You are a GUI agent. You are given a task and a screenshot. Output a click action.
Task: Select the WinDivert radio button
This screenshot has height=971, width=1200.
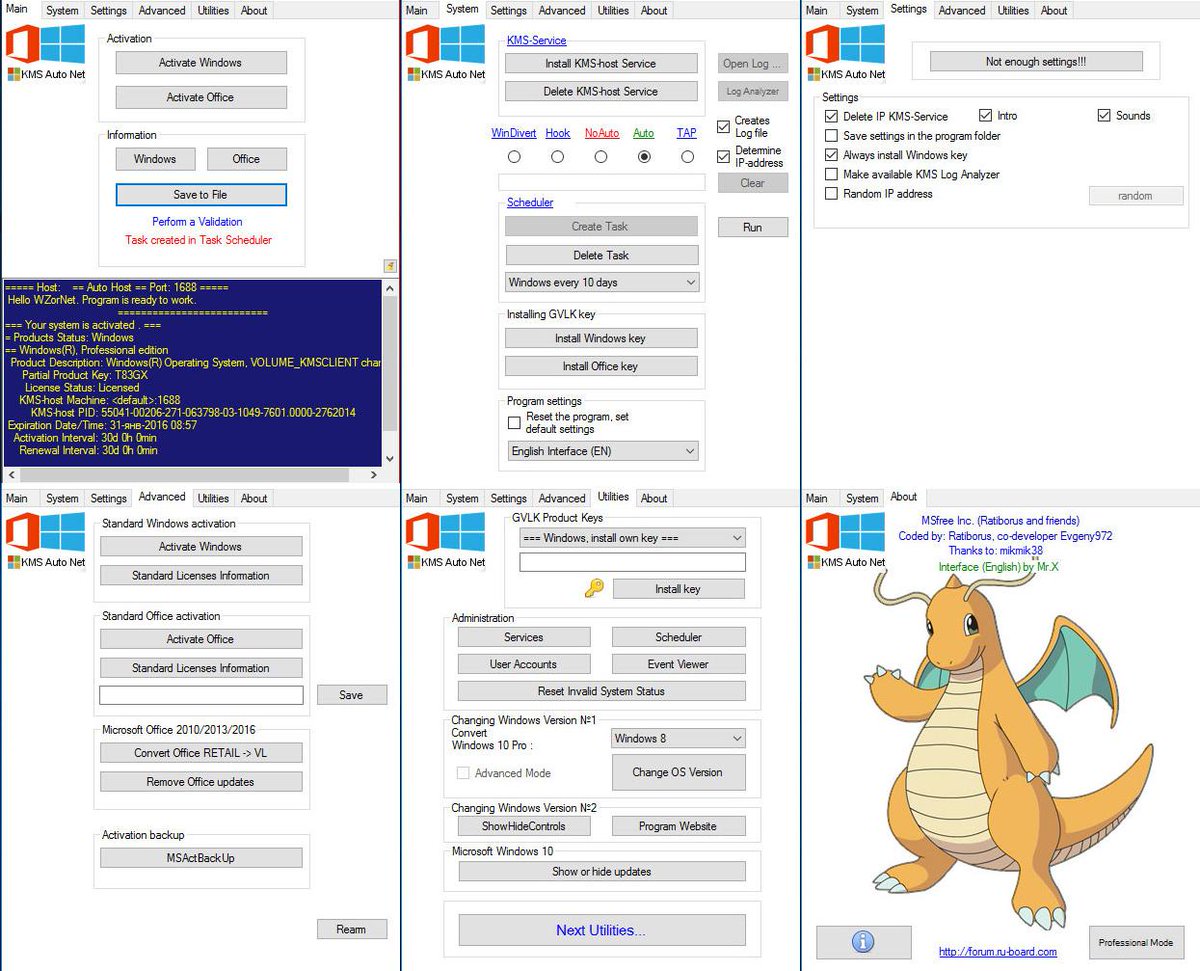point(514,157)
